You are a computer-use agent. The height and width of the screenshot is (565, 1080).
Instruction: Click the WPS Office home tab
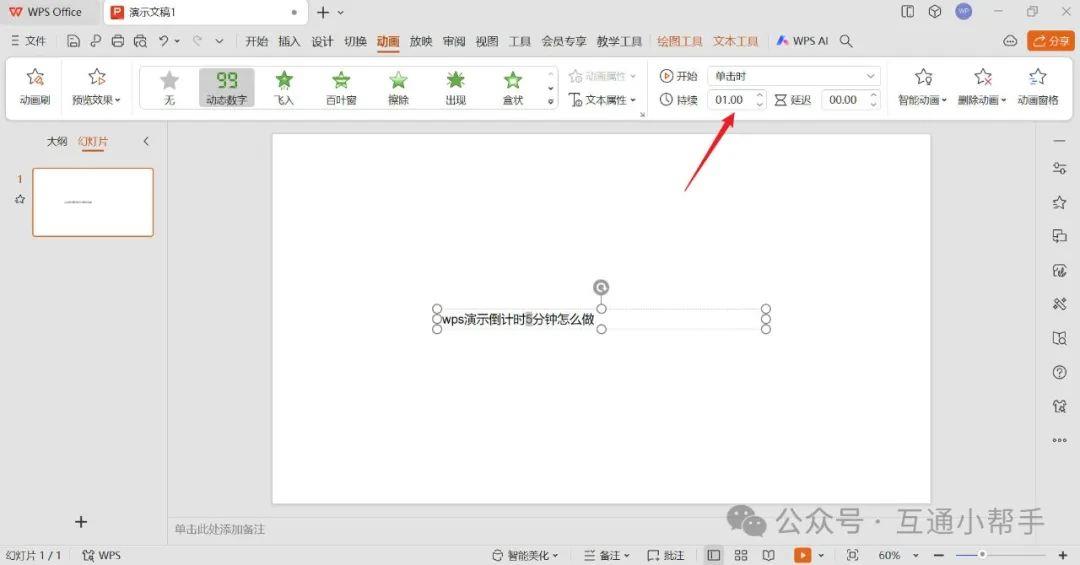[45, 12]
